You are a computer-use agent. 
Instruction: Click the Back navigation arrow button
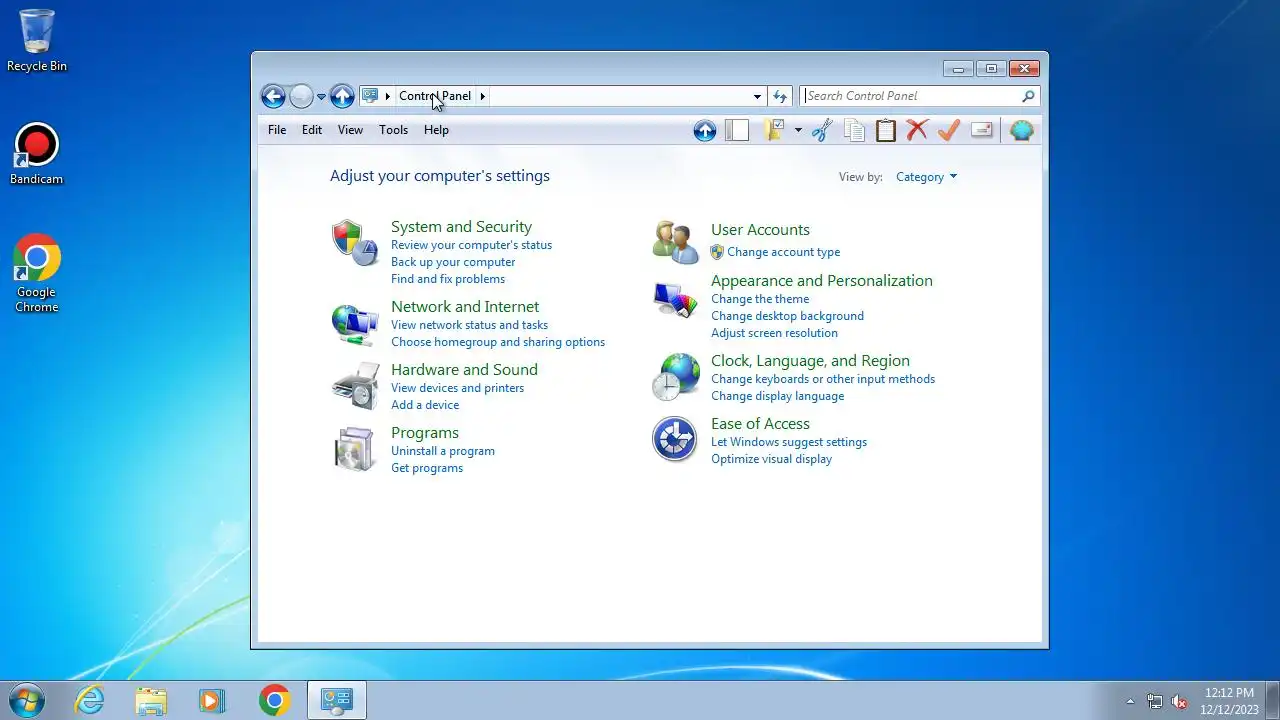click(x=273, y=96)
